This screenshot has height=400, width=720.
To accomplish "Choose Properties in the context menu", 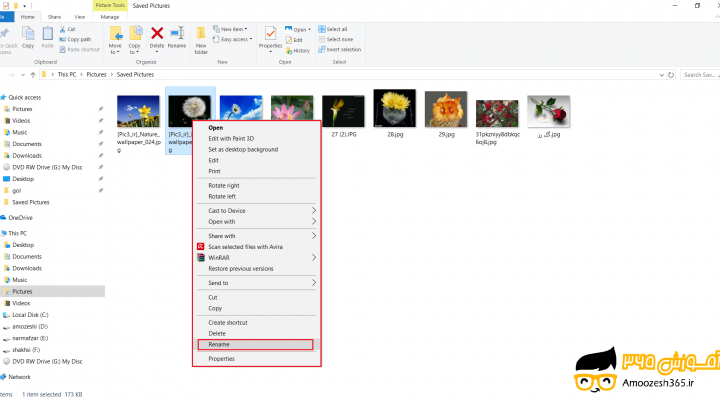I will pyautogui.click(x=221, y=359).
